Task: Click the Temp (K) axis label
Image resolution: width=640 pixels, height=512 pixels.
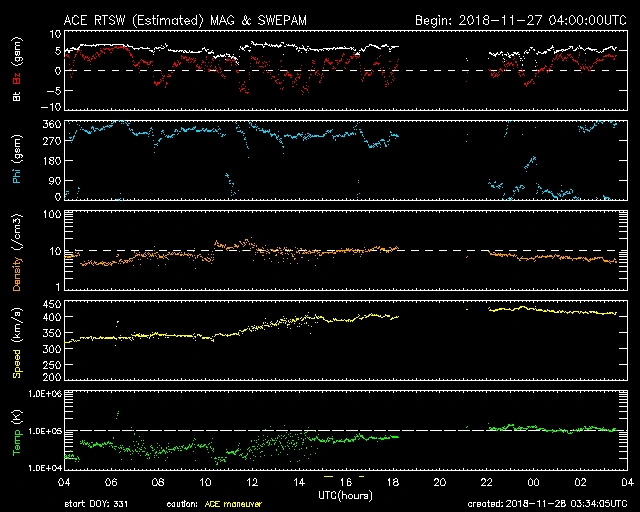Action: (18, 431)
